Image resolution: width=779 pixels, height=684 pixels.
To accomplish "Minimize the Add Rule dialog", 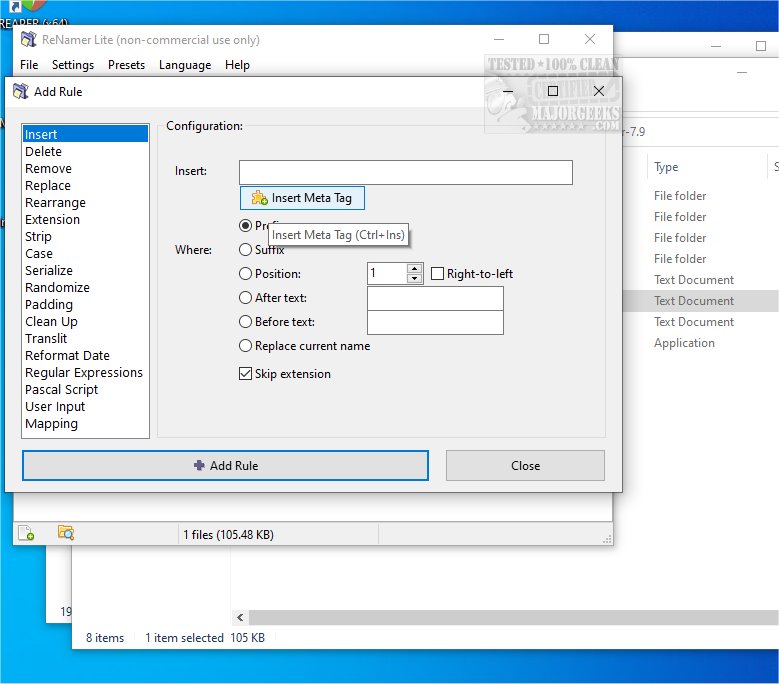I will pyautogui.click(x=508, y=91).
